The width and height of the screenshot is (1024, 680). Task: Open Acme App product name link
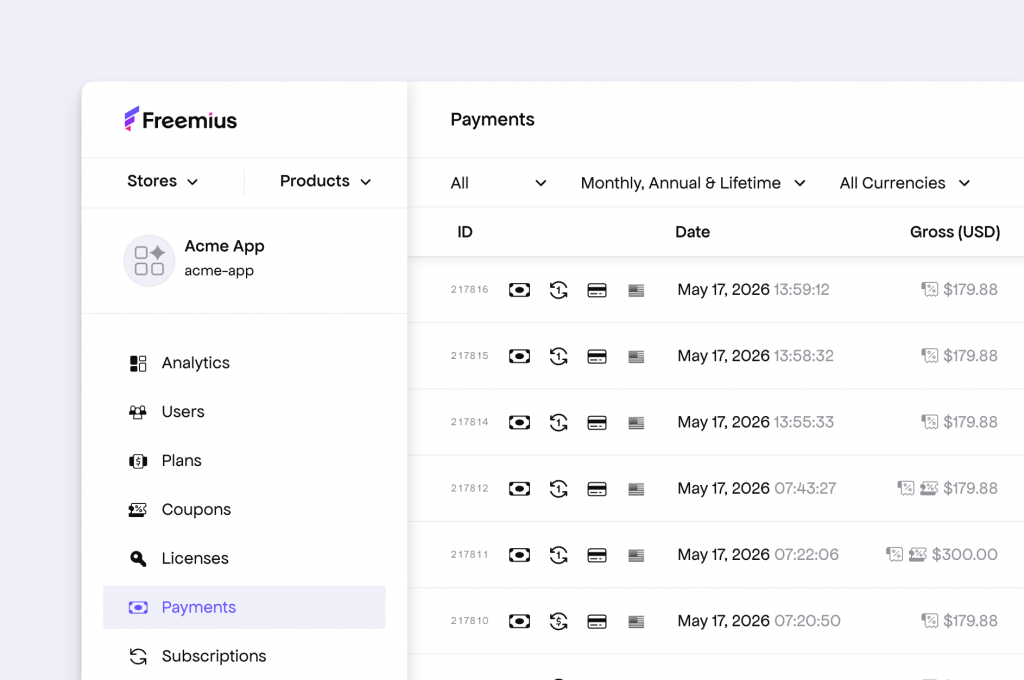(x=224, y=246)
